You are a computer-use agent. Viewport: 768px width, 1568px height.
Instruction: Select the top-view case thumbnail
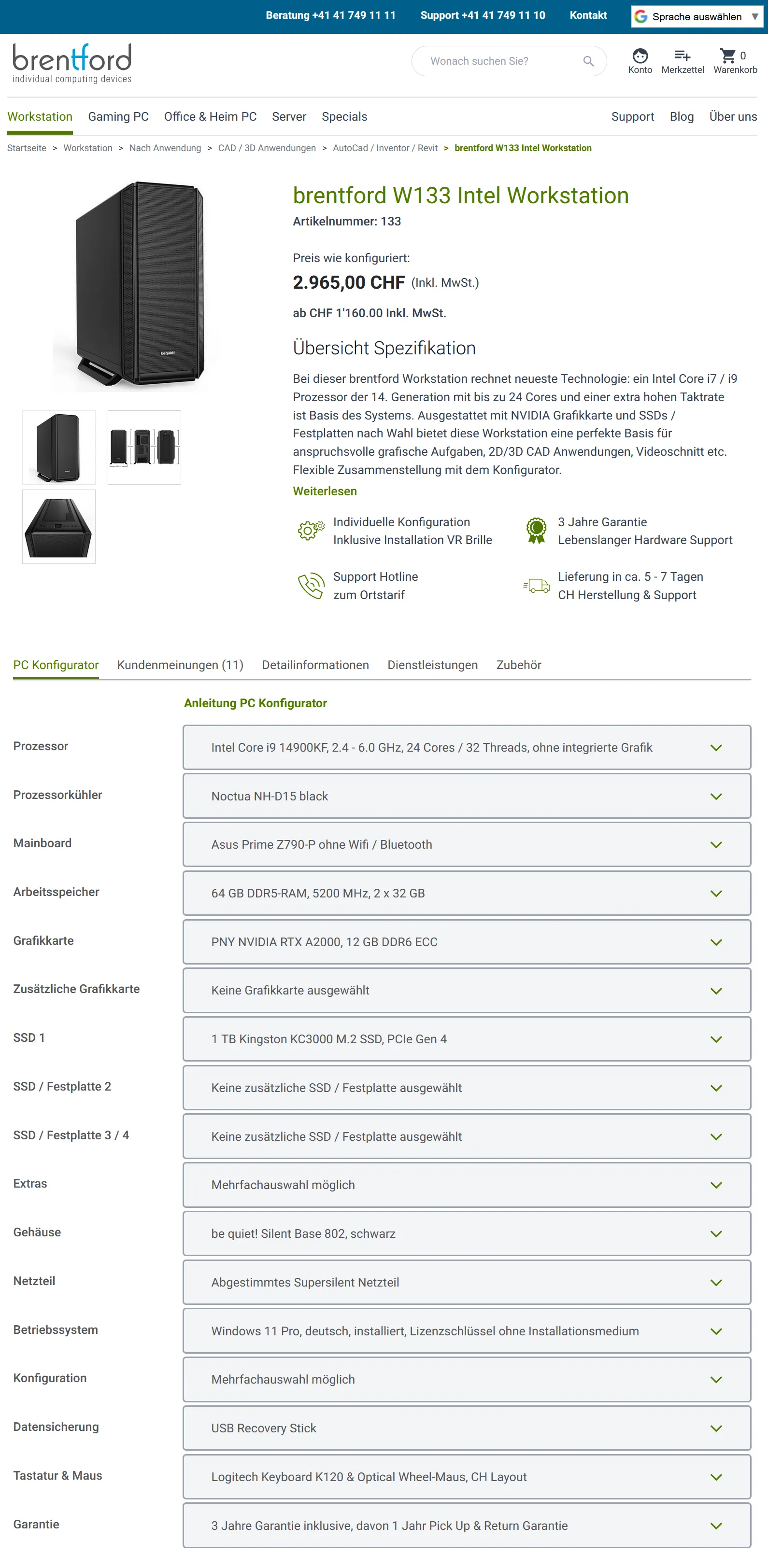(x=58, y=527)
